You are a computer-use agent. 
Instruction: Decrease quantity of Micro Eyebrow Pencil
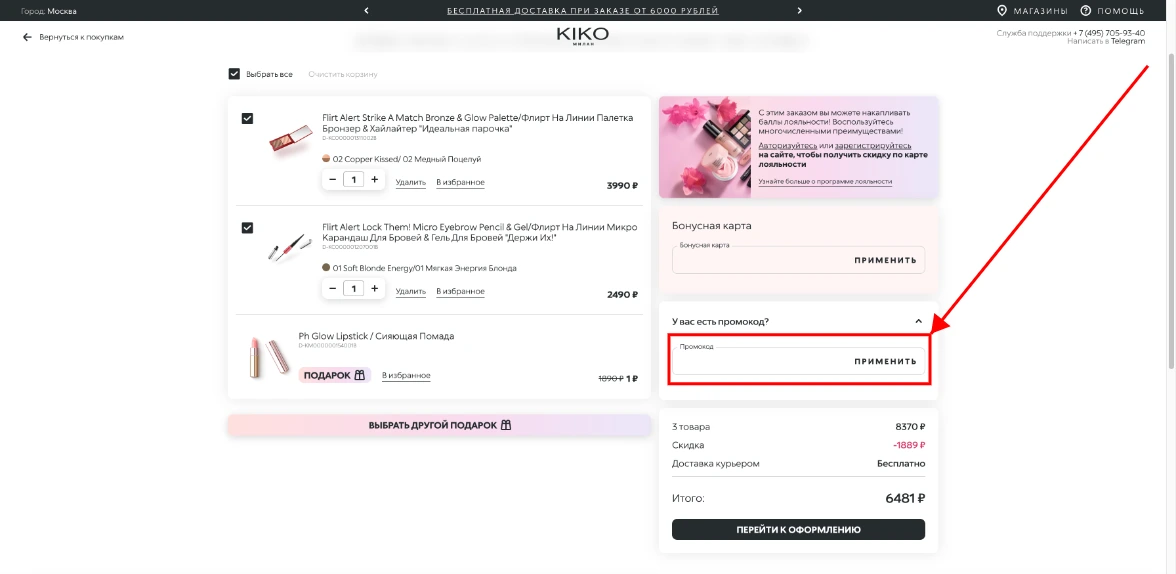point(332,288)
